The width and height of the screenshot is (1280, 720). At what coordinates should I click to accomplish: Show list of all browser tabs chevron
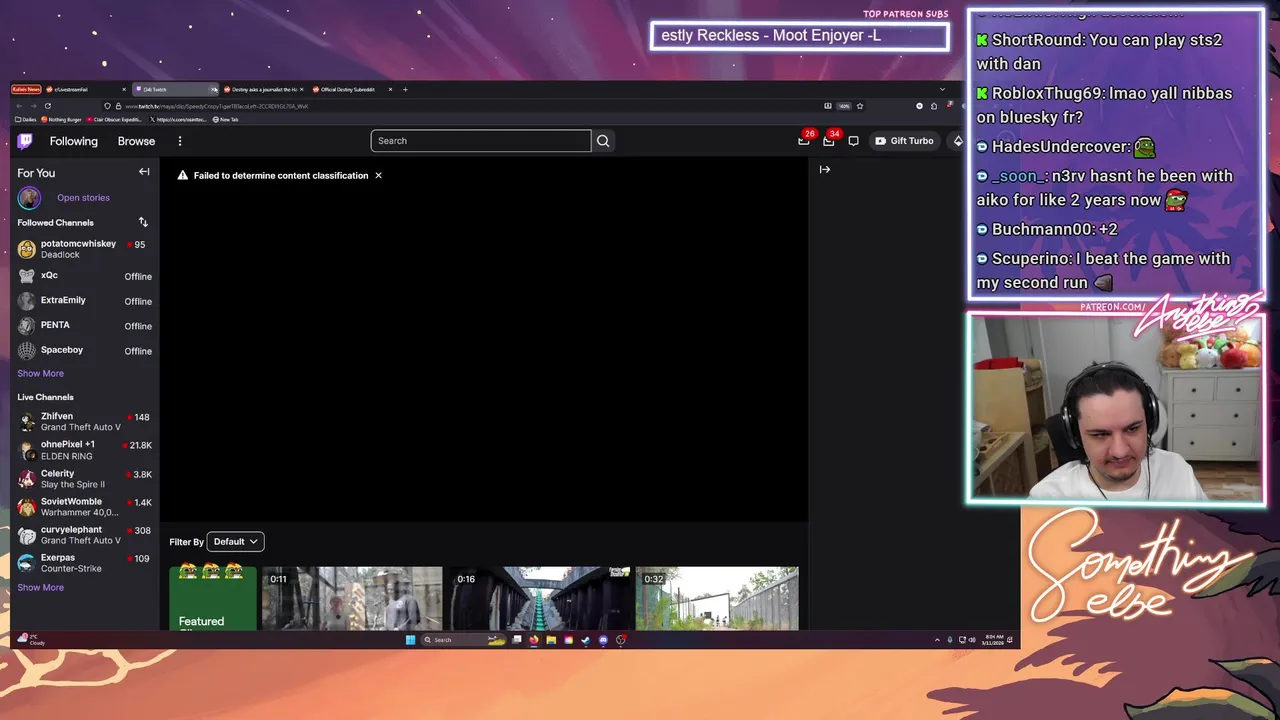(942, 89)
